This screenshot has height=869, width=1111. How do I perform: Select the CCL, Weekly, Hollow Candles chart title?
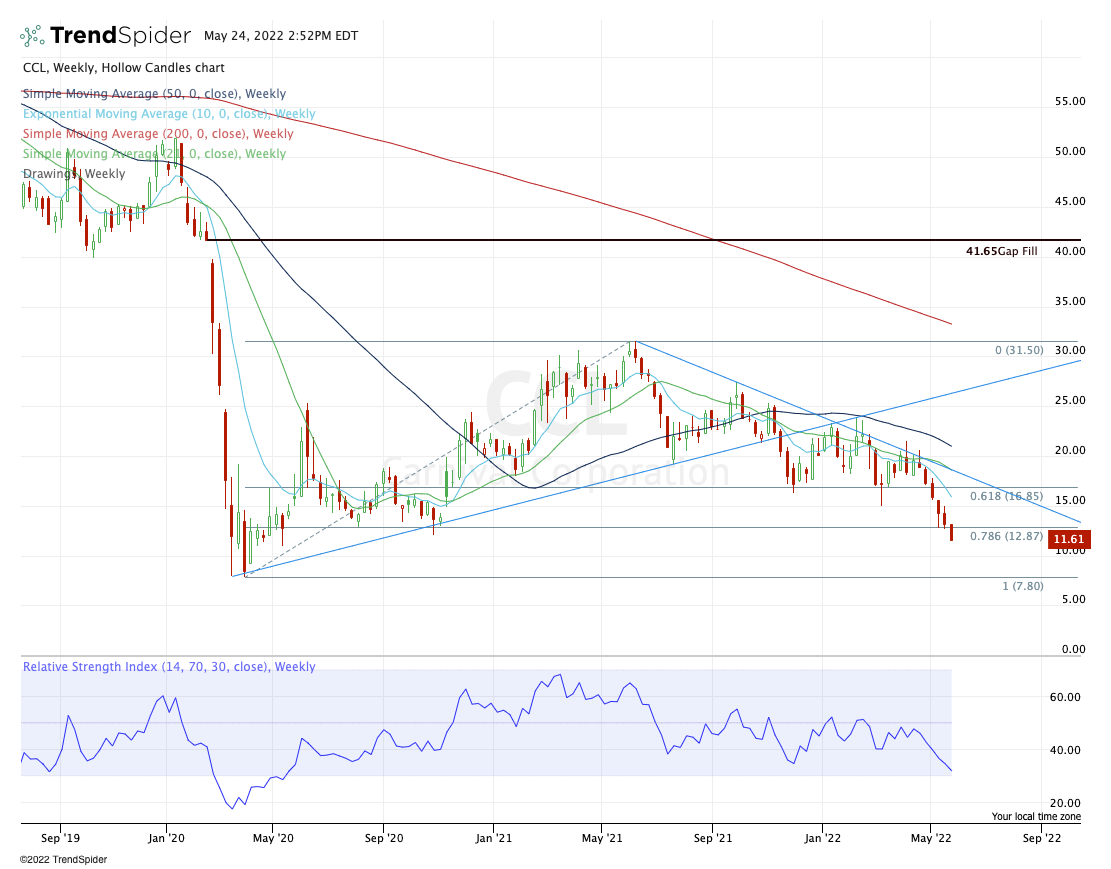tap(124, 68)
